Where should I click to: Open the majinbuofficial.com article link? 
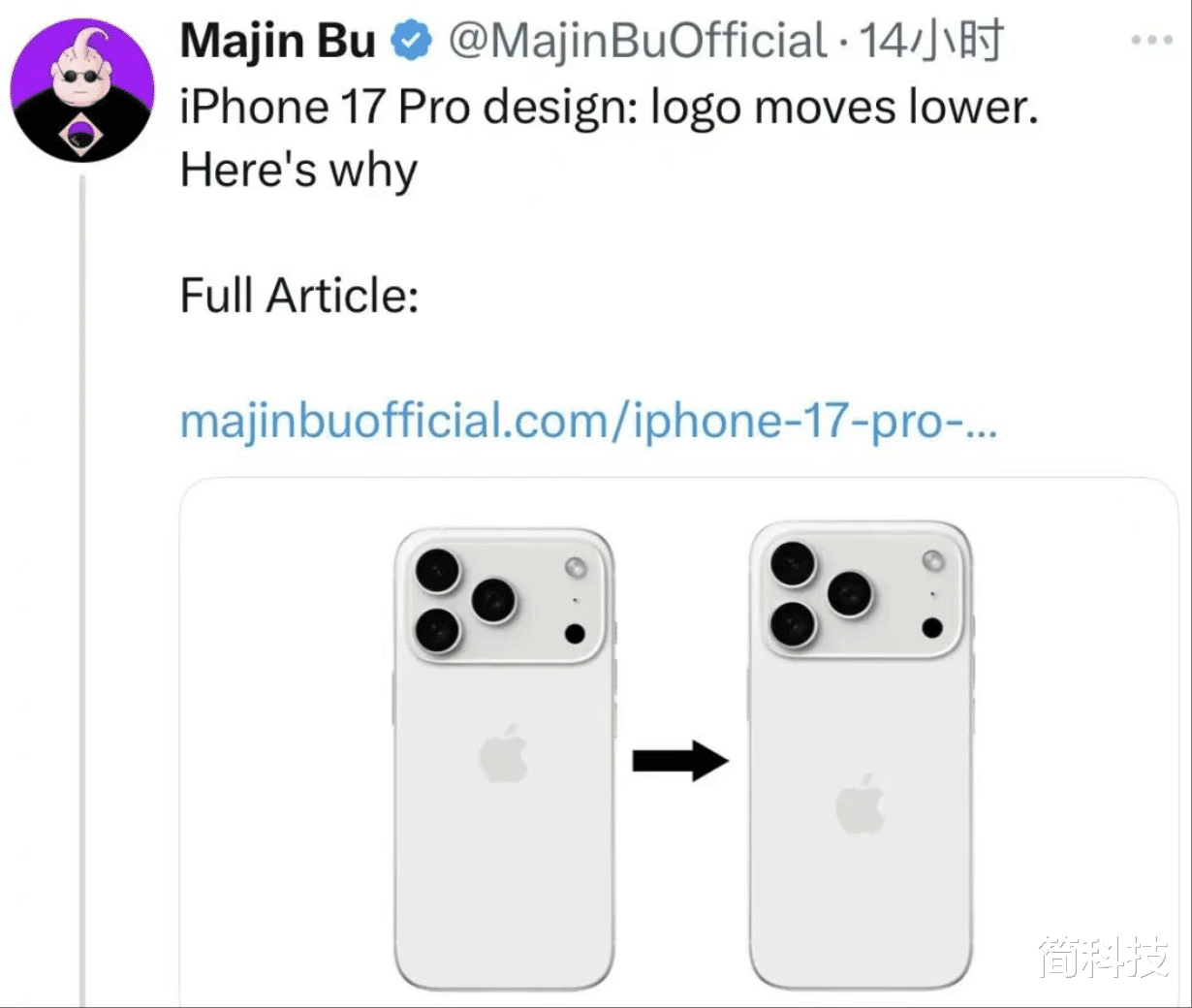(x=588, y=422)
